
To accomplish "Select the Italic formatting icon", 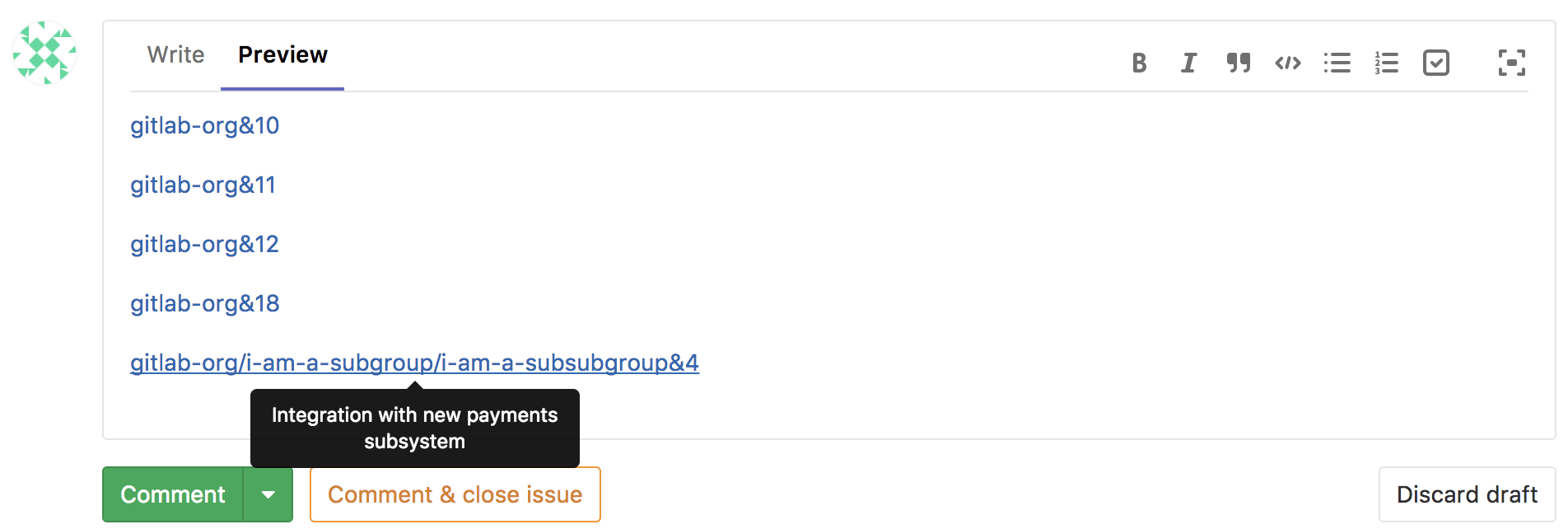I will tap(1188, 62).
